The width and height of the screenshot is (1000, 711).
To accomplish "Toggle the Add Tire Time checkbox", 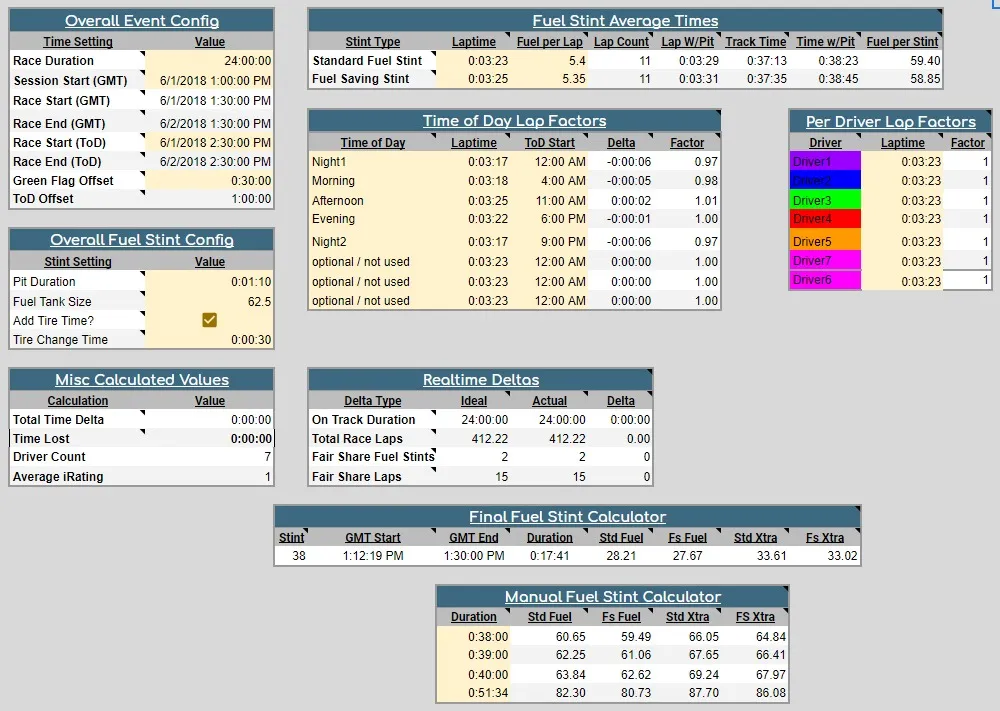I will pos(210,320).
